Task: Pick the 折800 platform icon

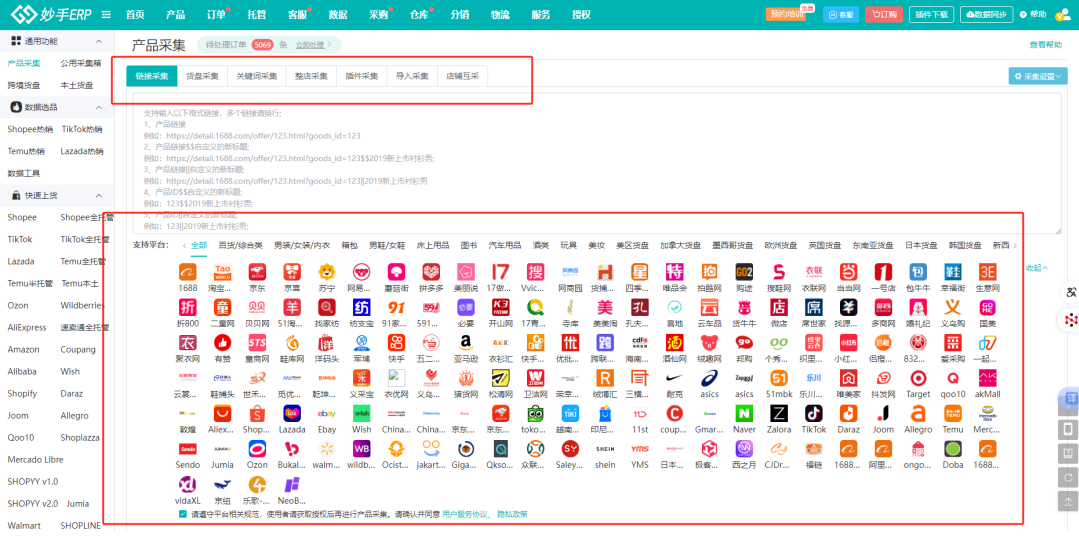Action: (x=188, y=307)
